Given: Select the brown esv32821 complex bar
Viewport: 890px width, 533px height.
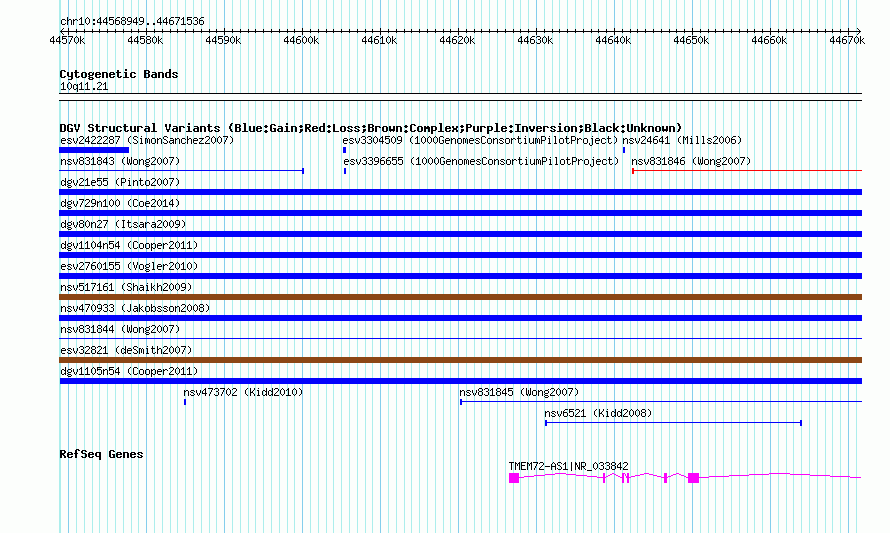Looking at the screenshot, I should [x=460, y=360].
